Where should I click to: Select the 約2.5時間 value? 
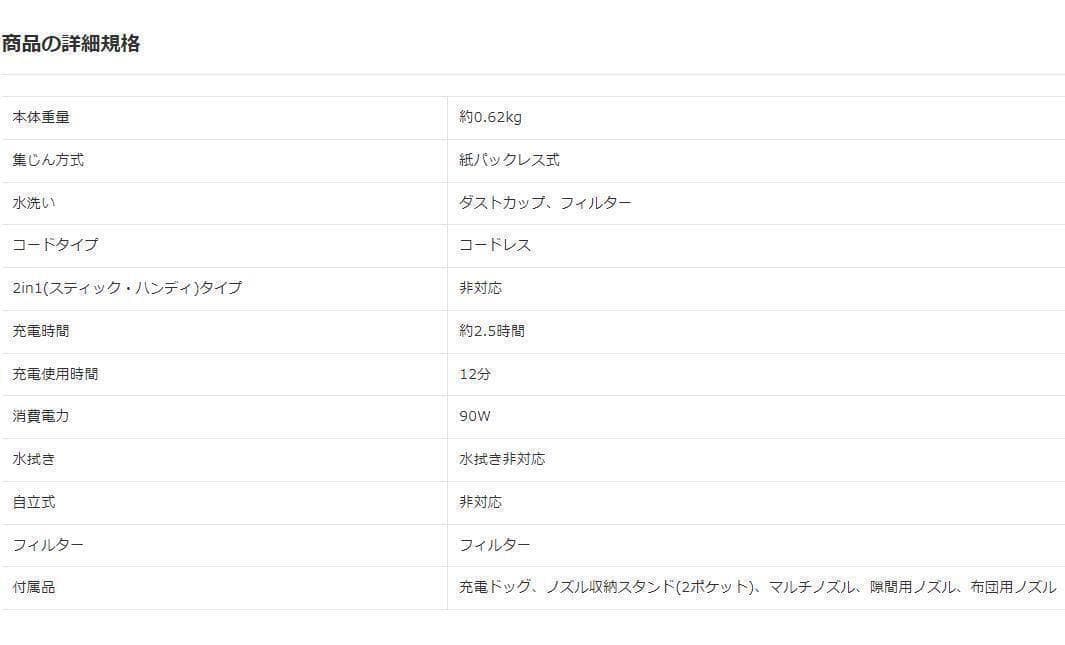492,331
